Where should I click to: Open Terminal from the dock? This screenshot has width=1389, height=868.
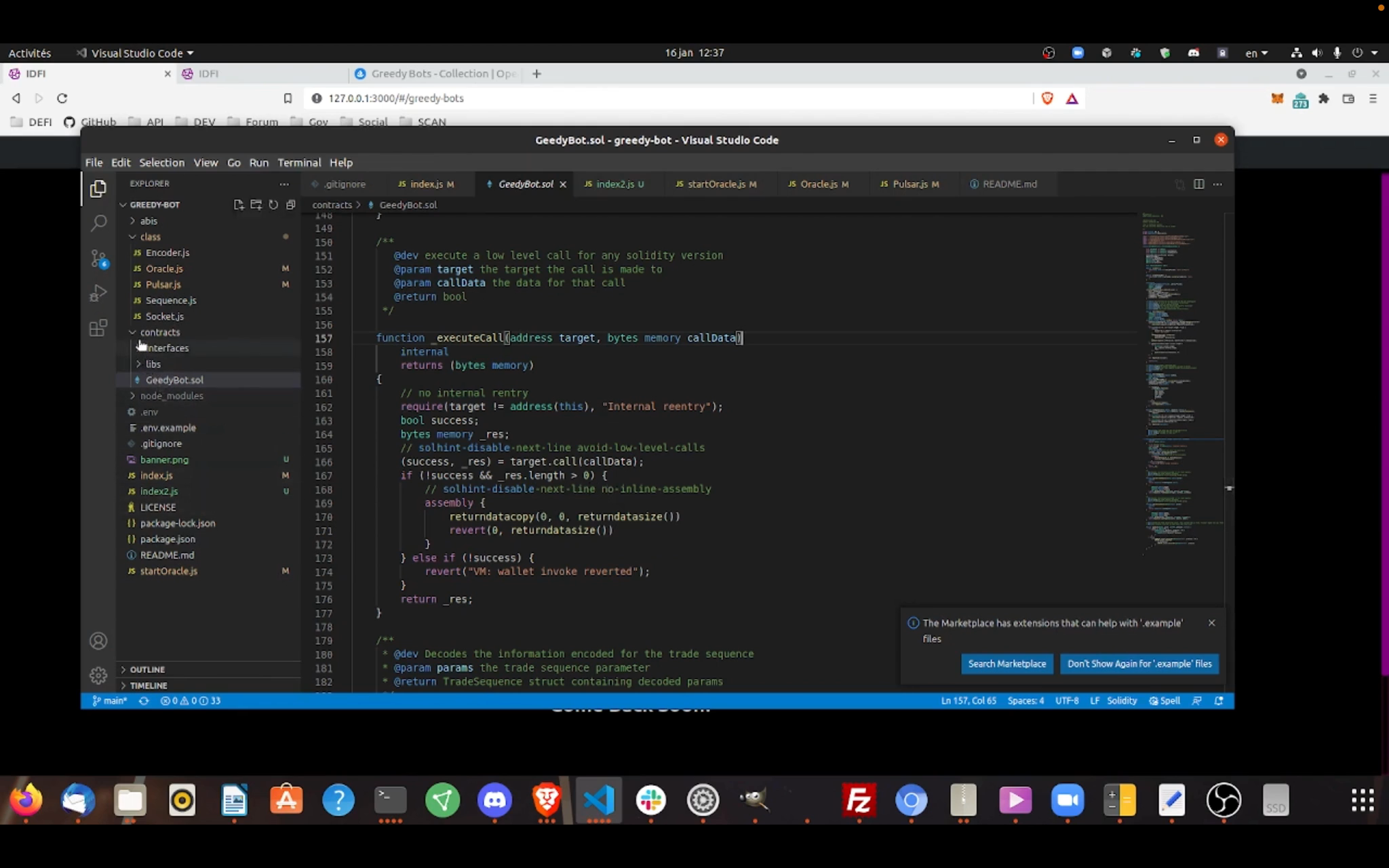pyautogui.click(x=391, y=800)
